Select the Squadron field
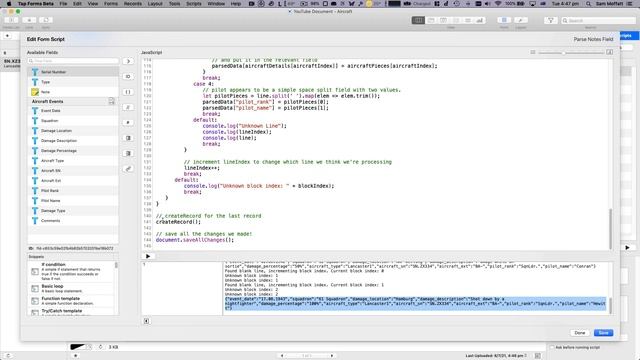 (x=73, y=121)
